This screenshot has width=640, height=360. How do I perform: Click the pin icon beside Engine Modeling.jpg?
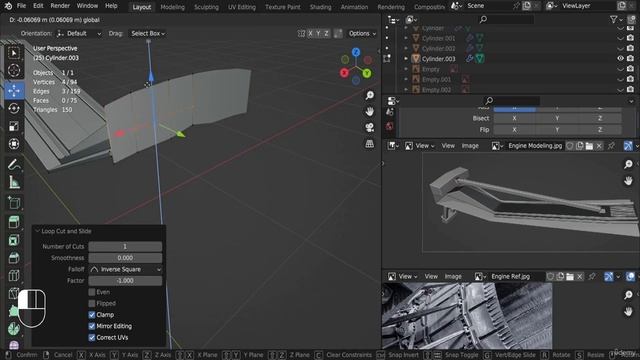tap(611, 146)
